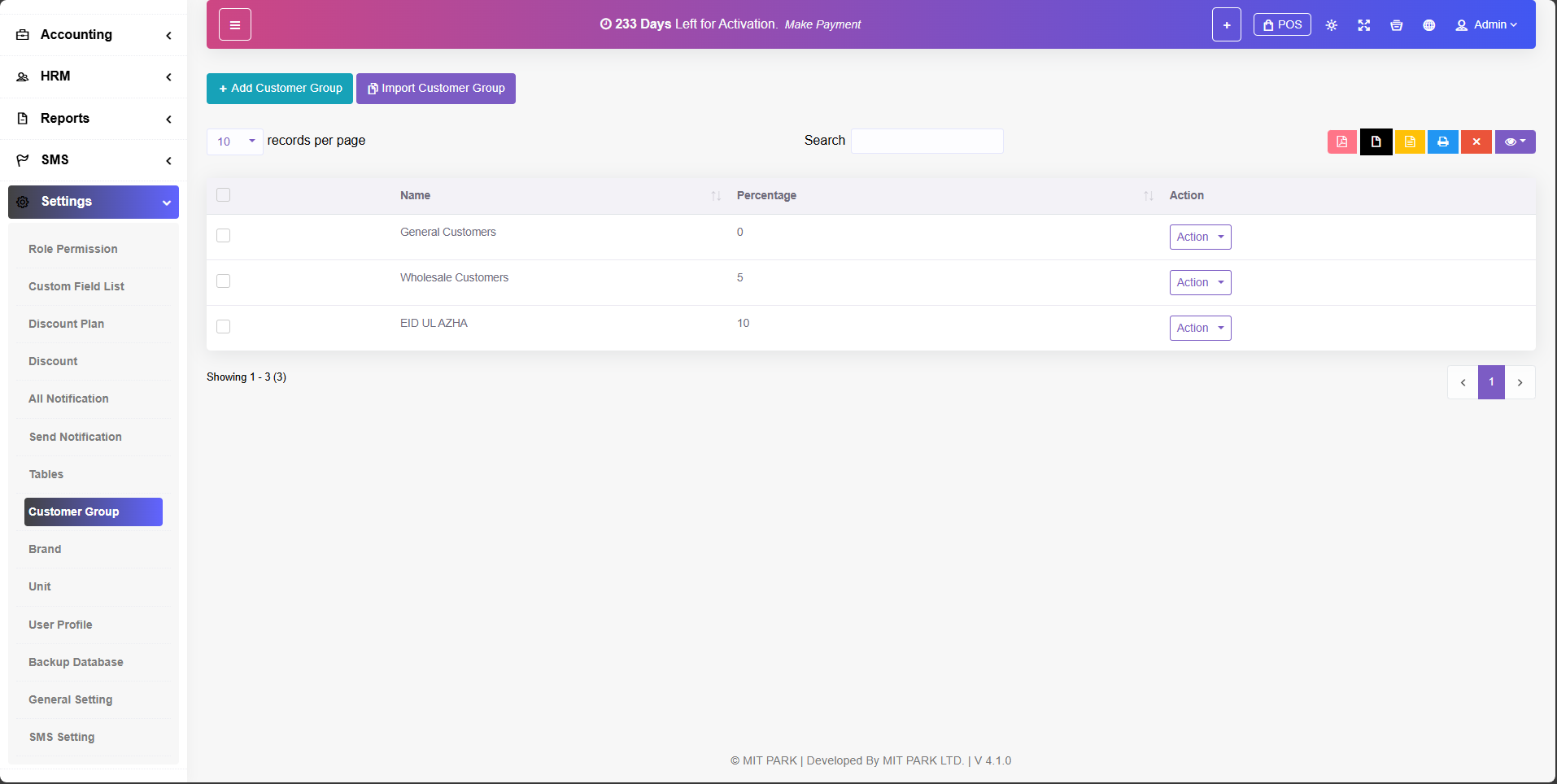Export table as PDF using pink button
1557x784 pixels.
[x=1341, y=142]
